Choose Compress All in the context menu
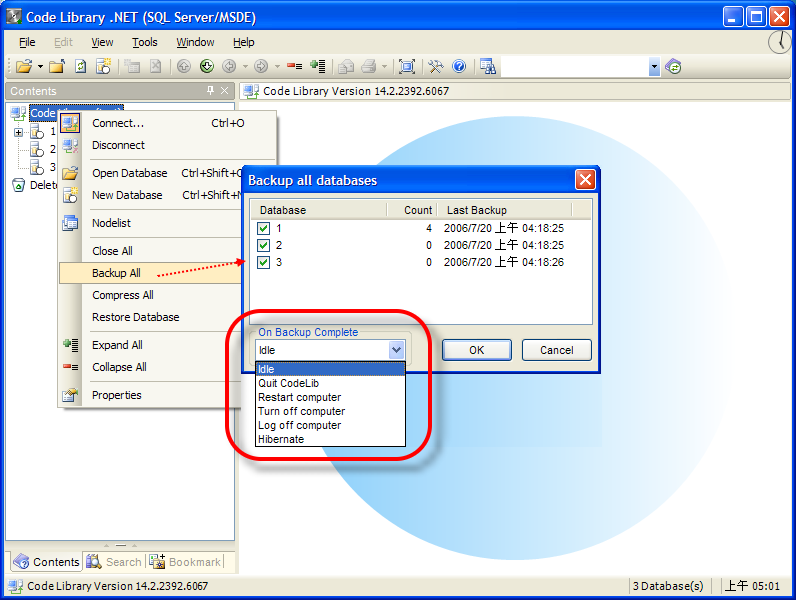The width and height of the screenshot is (796, 600). click(x=151, y=295)
